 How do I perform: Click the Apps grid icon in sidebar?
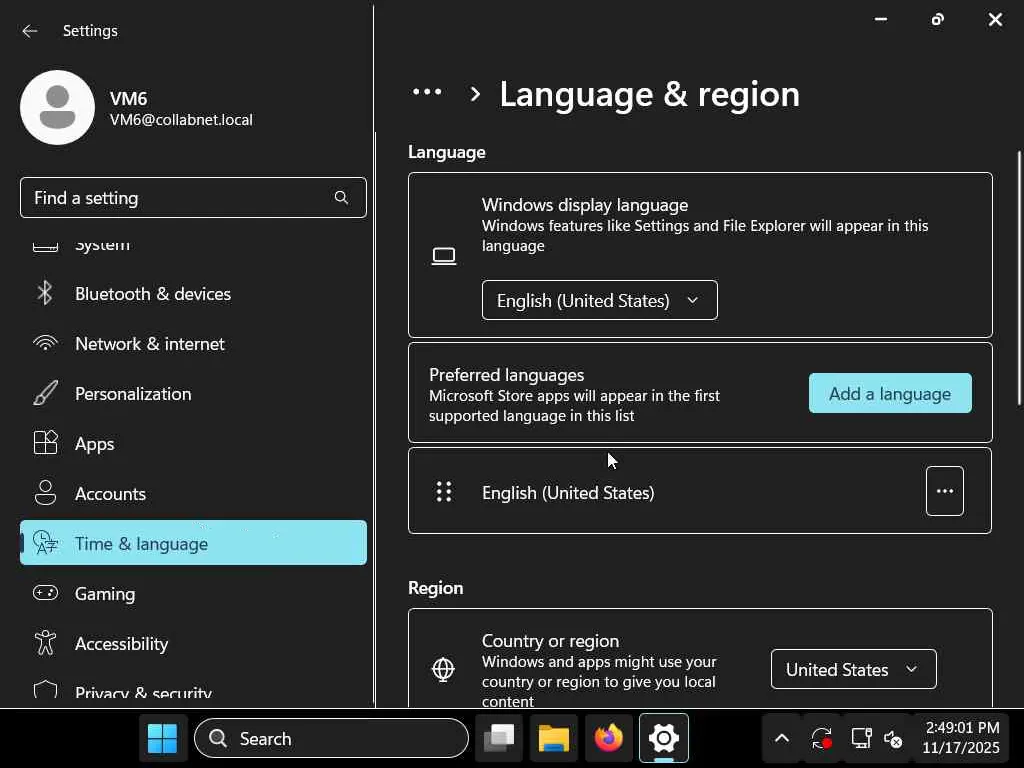[45, 443]
